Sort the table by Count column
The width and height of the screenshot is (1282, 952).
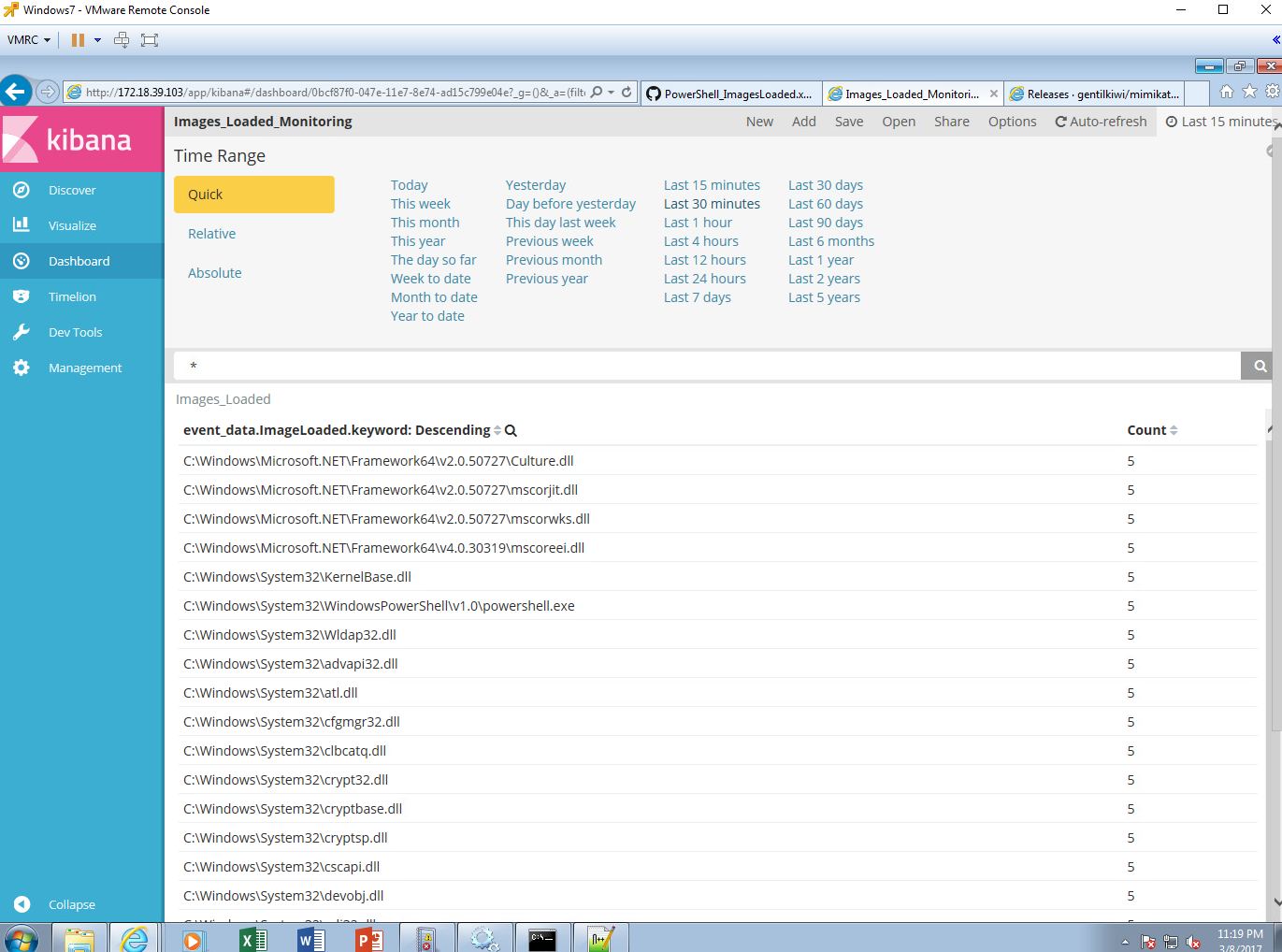[x=1174, y=430]
